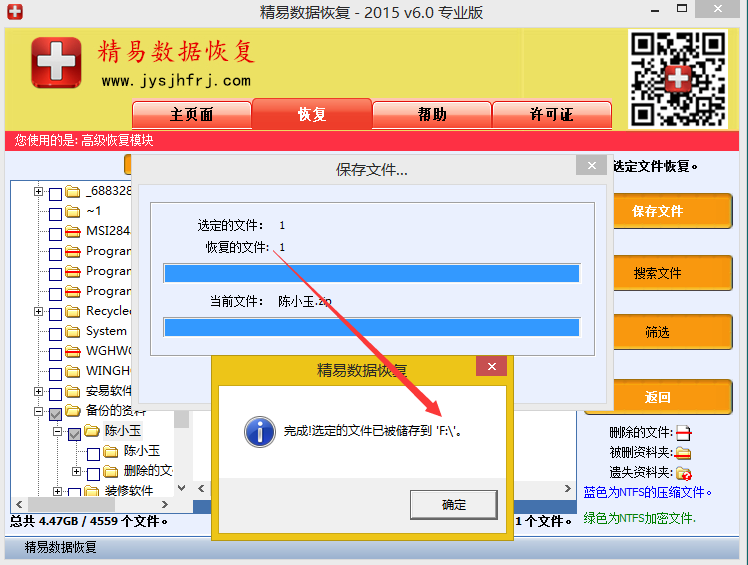Click the tree panel horizontal scrollbar right arrow

(165, 504)
